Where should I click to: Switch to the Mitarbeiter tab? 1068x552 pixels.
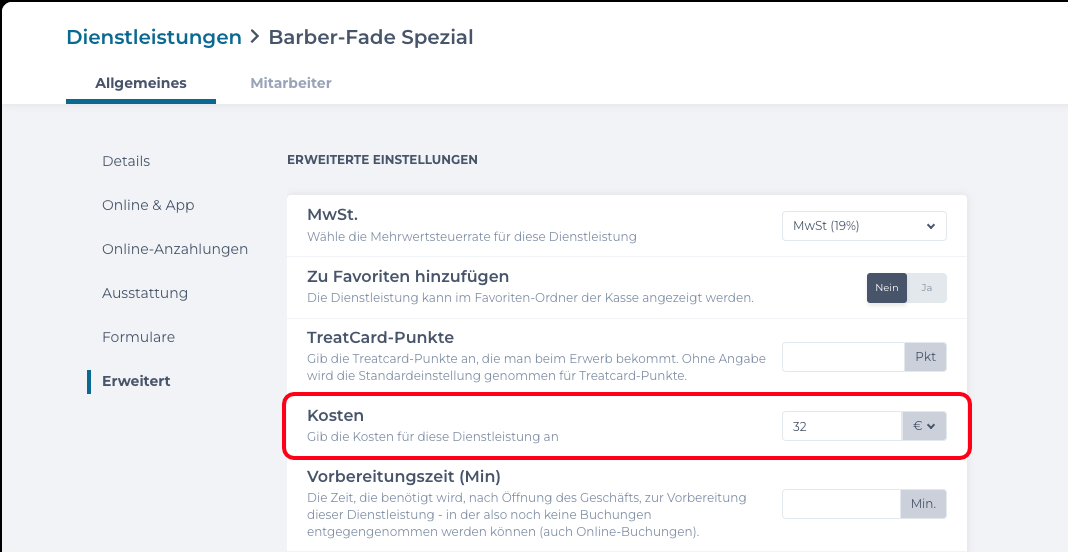click(x=291, y=83)
